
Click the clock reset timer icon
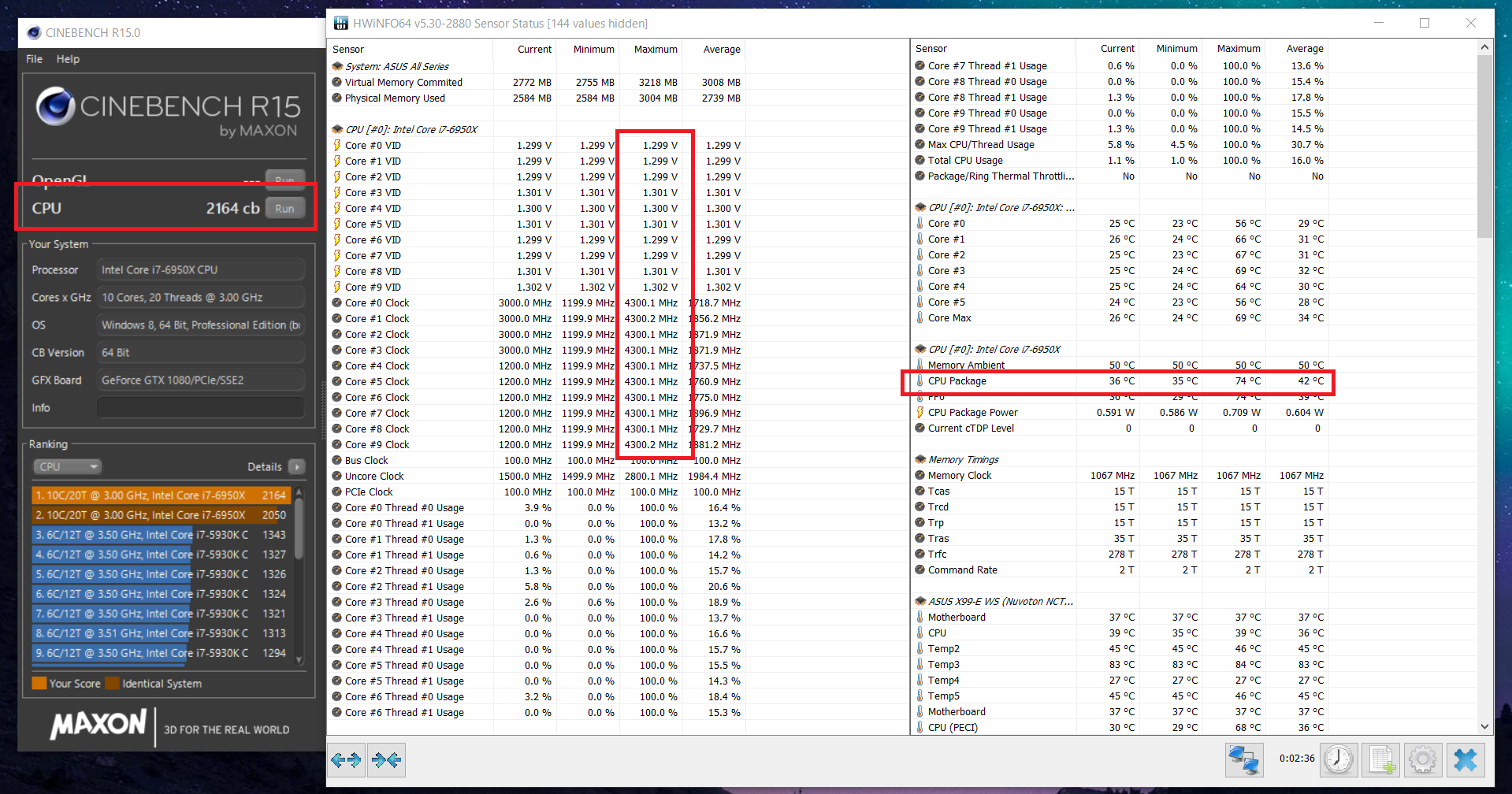pos(1338,760)
